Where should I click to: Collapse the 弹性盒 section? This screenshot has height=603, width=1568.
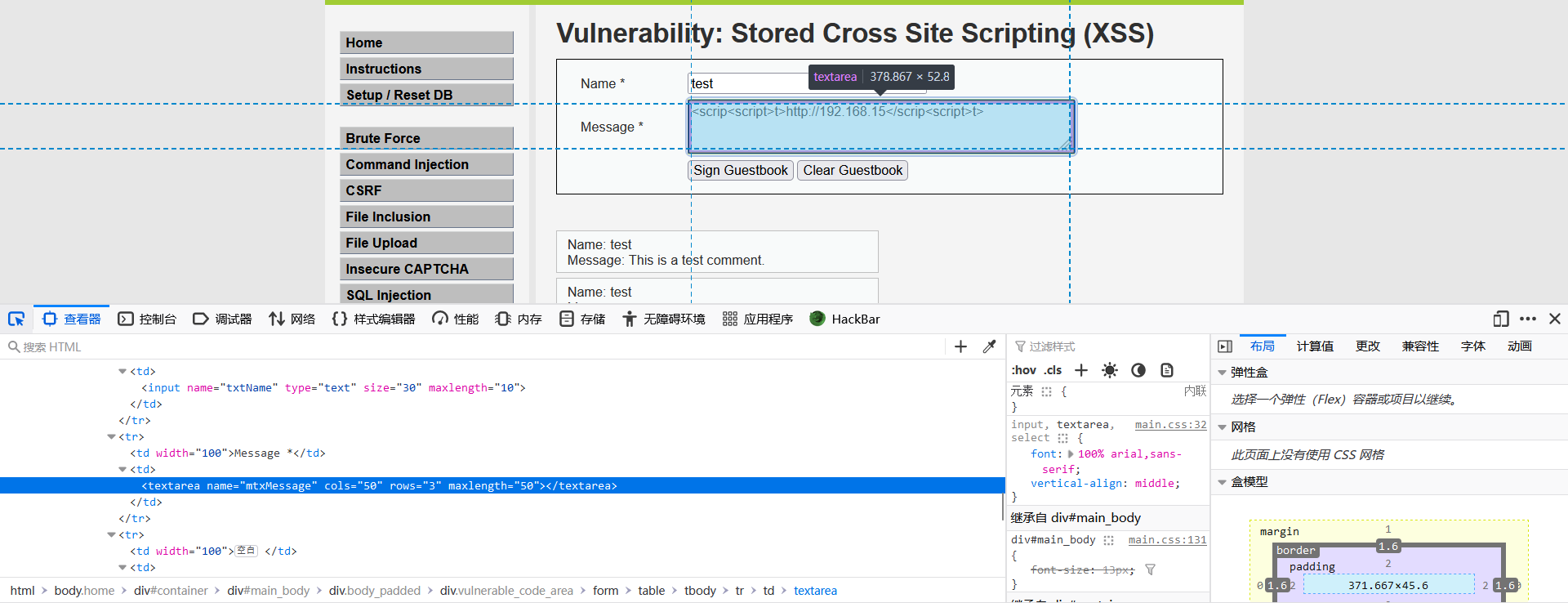click(x=1223, y=373)
